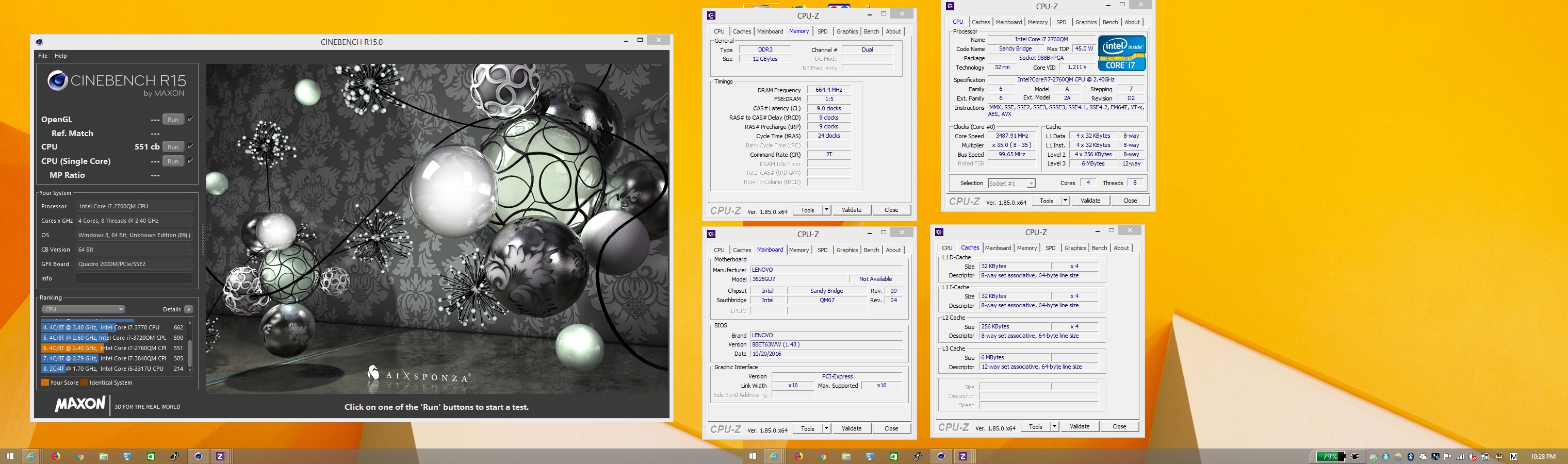Open Tools dropdown arrow in CPU-Z Memory window
Image resolution: width=1568 pixels, height=464 pixels.
826,210
